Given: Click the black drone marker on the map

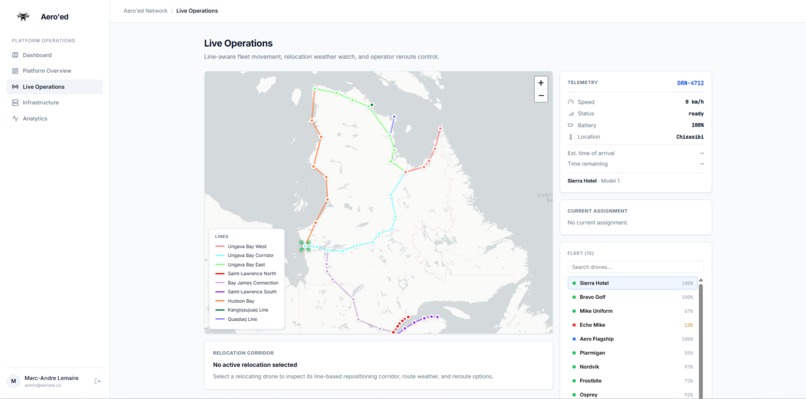Looking at the screenshot, I should pyautogui.click(x=372, y=105).
